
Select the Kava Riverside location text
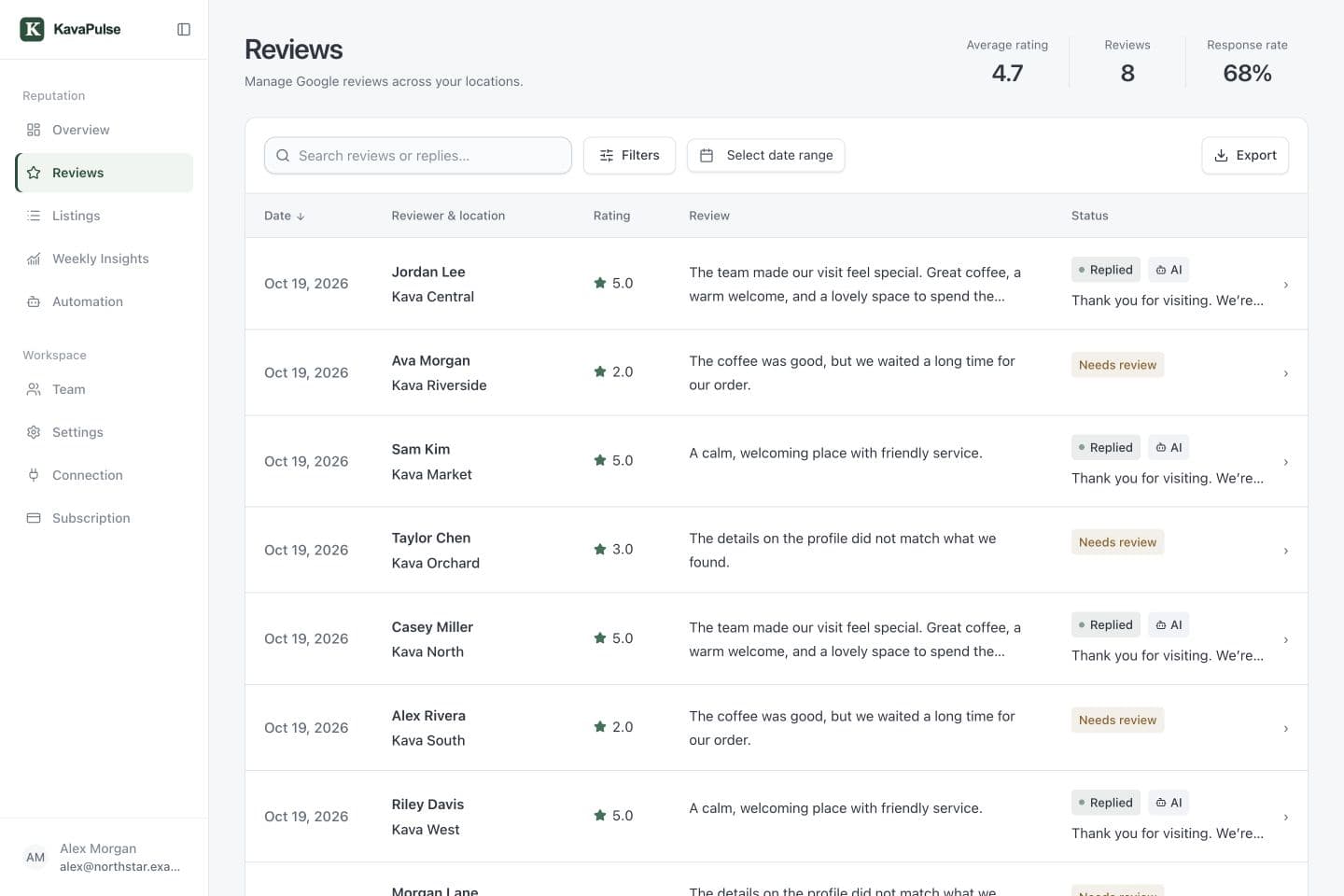[x=439, y=385]
